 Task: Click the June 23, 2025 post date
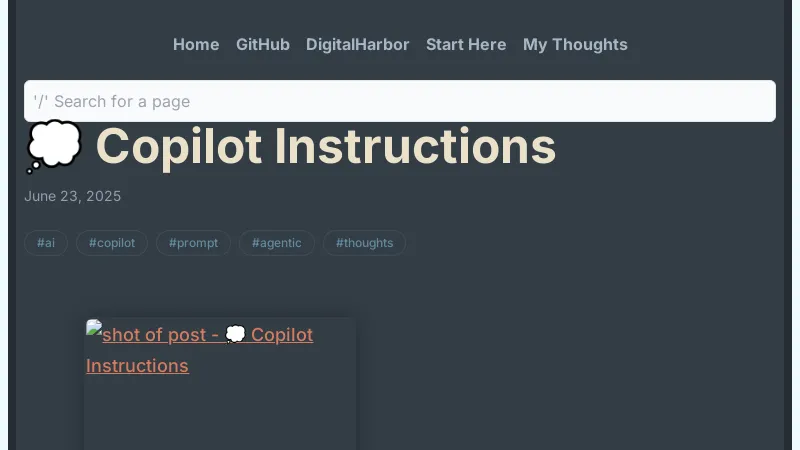click(x=72, y=196)
